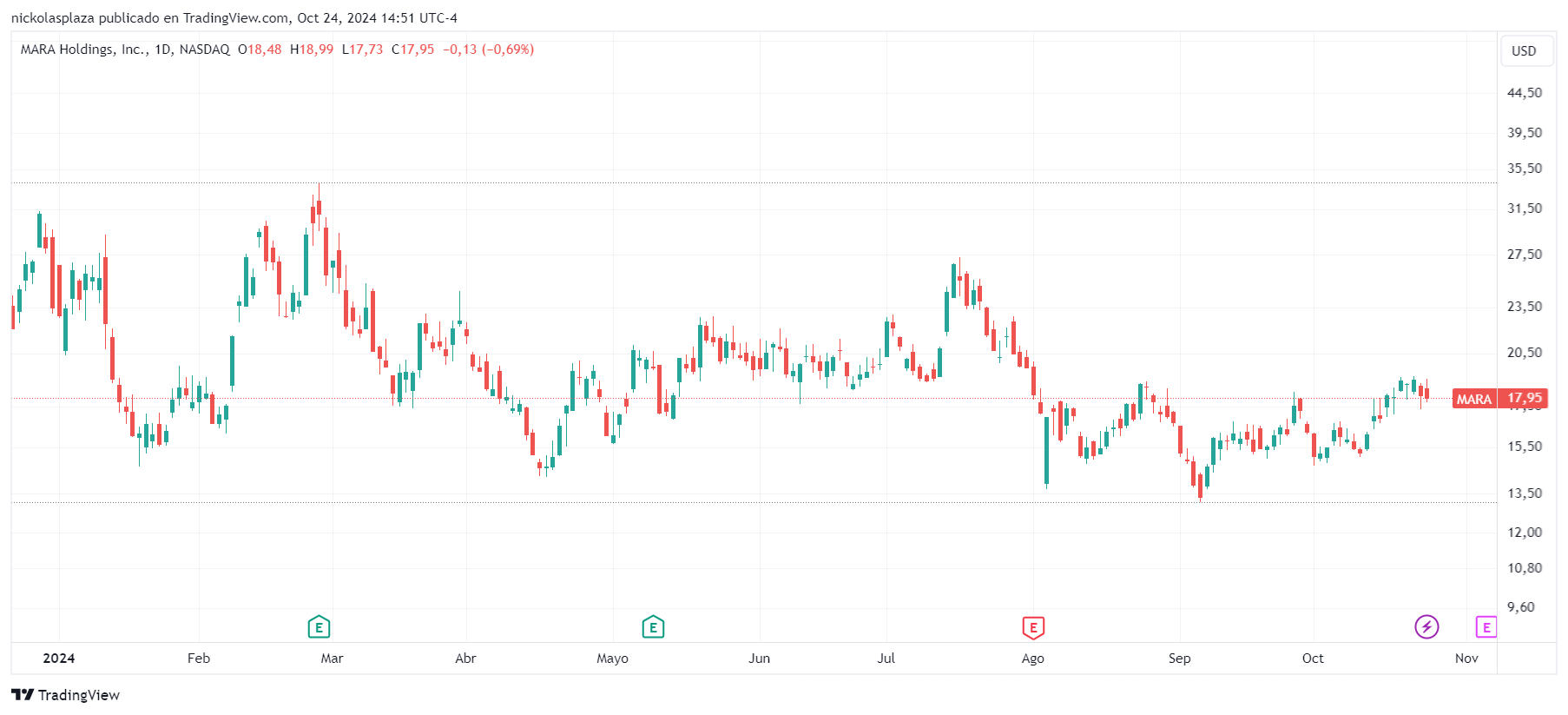Click the green earnings E marker near Mayo
The width and height of the screenshot is (1568, 715).
tap(653, 627)
